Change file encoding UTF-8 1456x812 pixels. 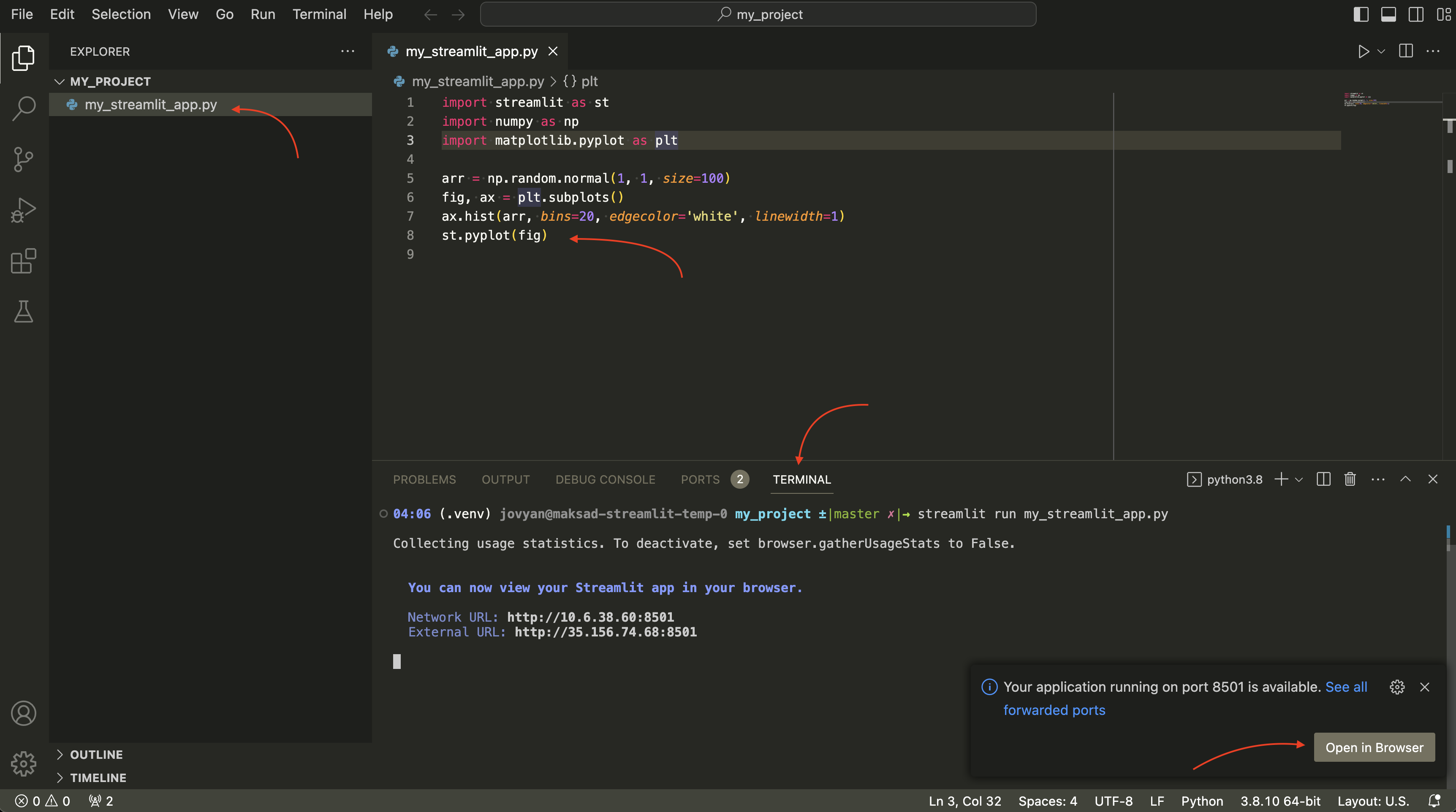pyautogui.click(x=1113, y=801)
